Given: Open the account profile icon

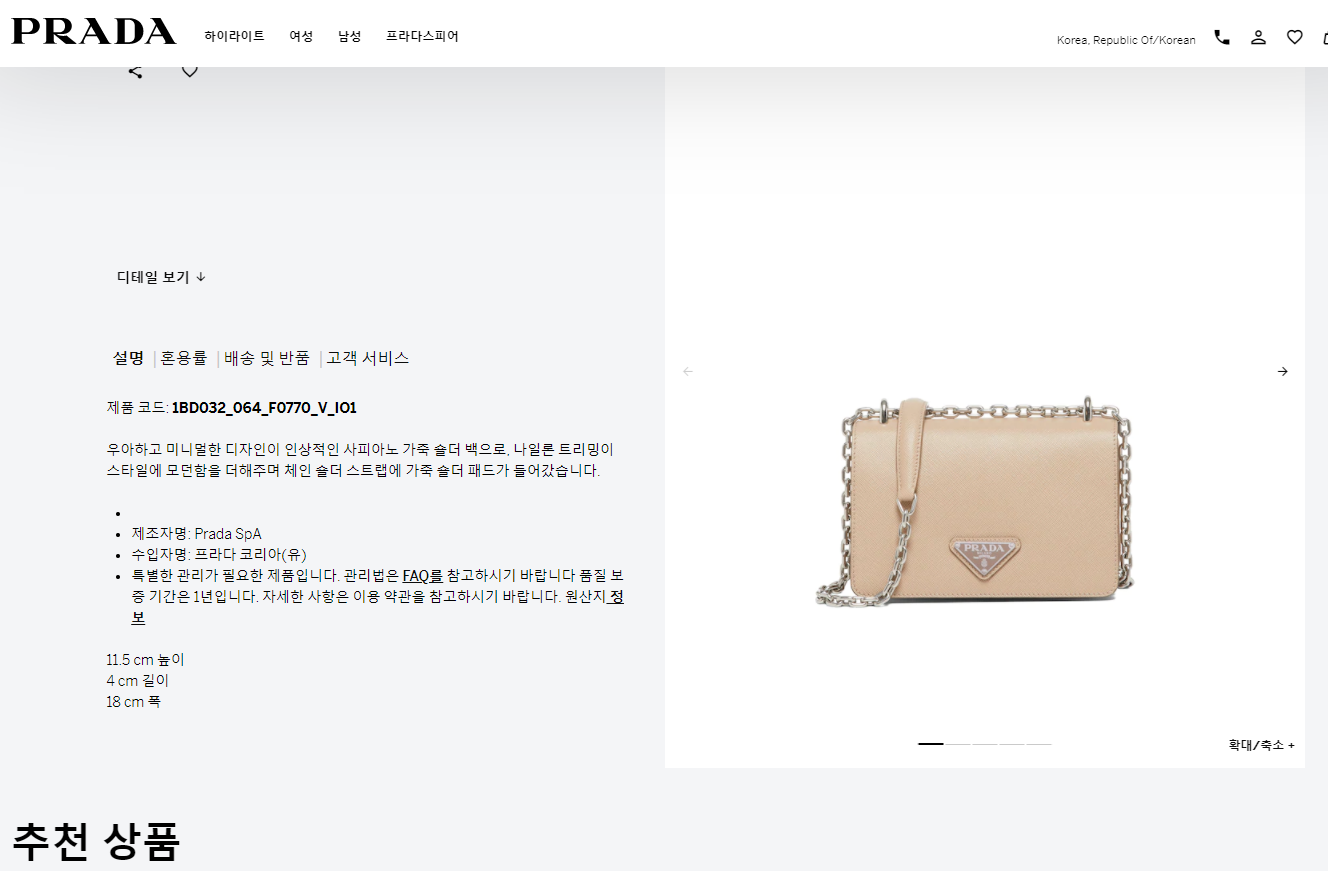Looking at the screenshot, I should (1258, 37).
